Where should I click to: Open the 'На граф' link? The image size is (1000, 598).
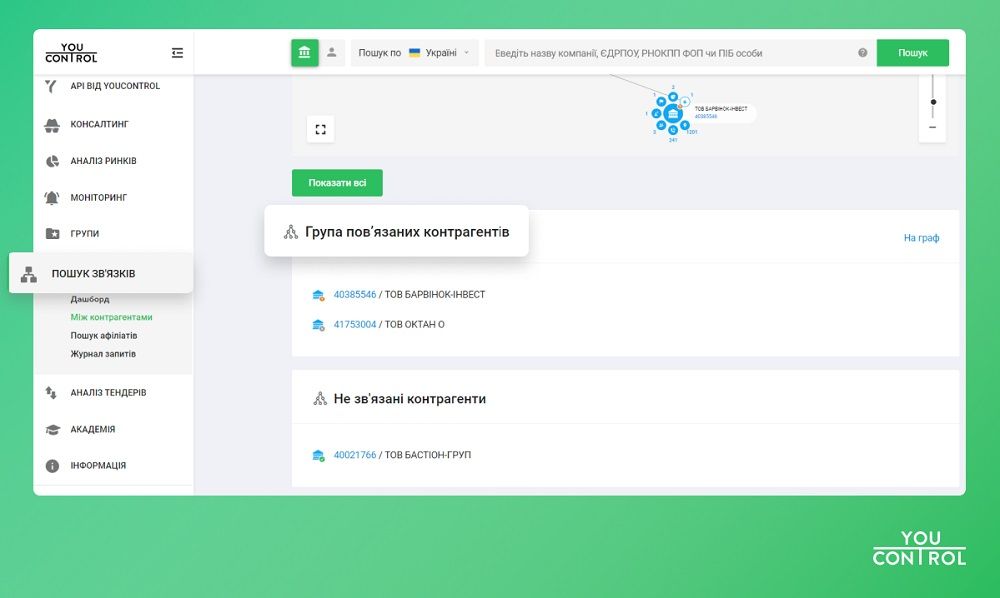(921, 238)
